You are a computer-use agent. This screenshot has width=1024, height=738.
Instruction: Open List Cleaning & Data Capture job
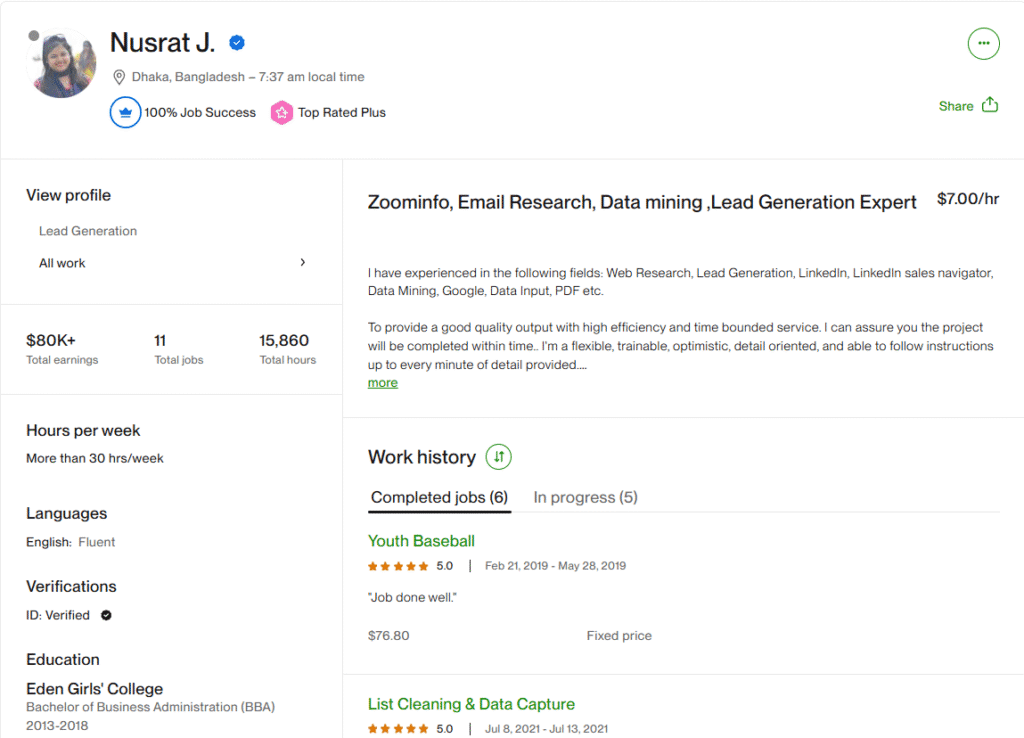[x=472, y=704]
